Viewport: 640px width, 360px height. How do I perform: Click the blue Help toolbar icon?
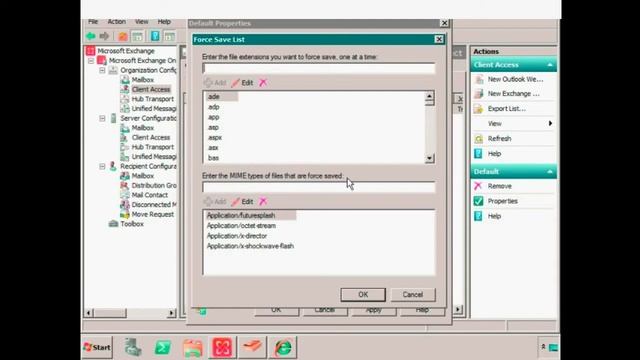click(x=156, y=36)
